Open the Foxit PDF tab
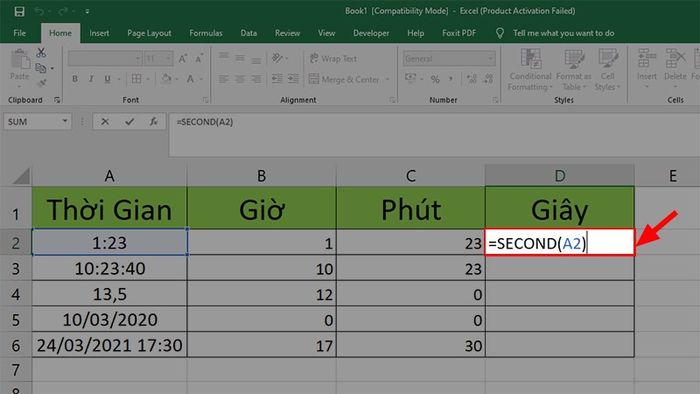Screen dimensions: 700x394 point(459,33)
